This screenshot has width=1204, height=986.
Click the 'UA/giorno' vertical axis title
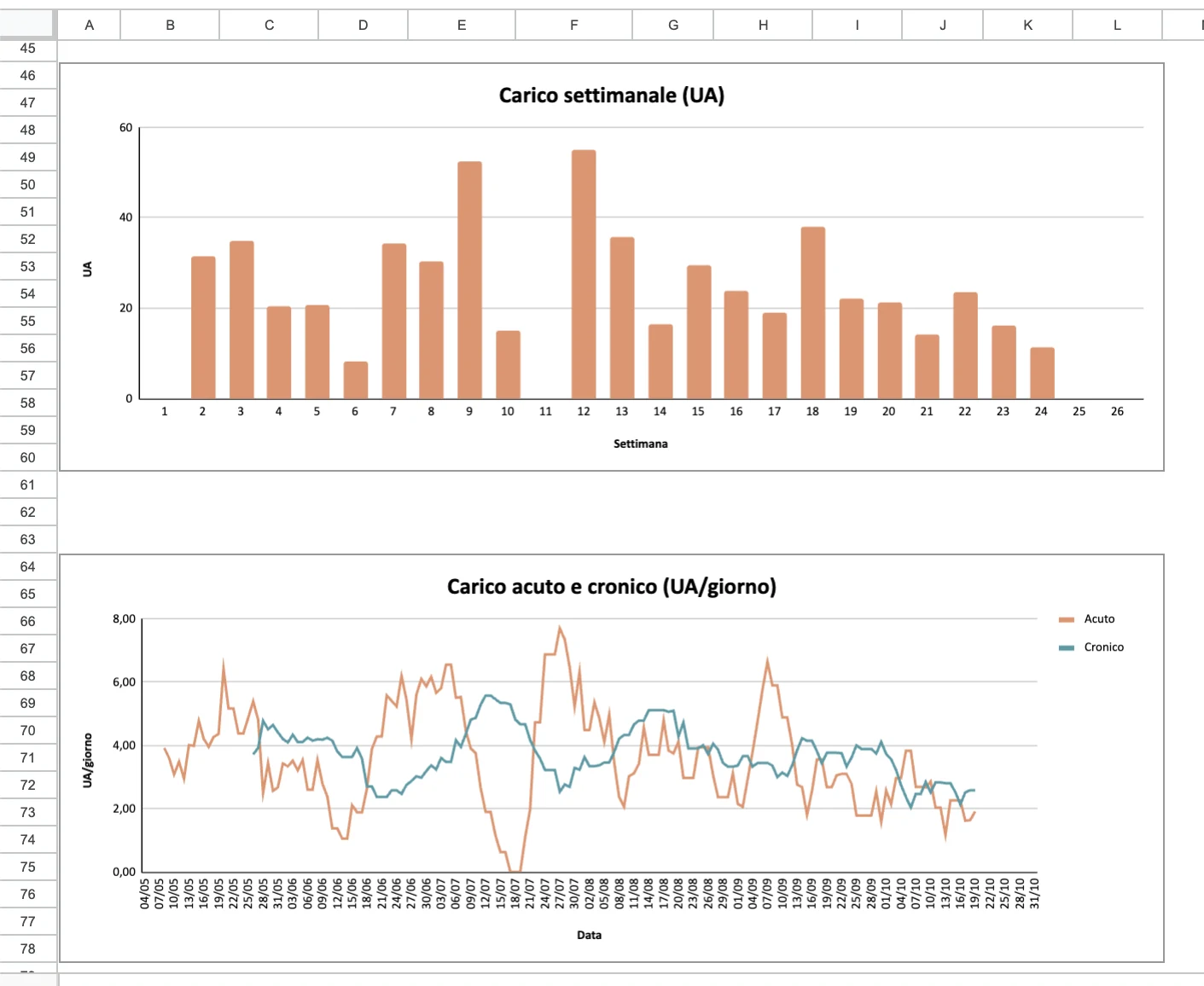(x=87, y=760)
